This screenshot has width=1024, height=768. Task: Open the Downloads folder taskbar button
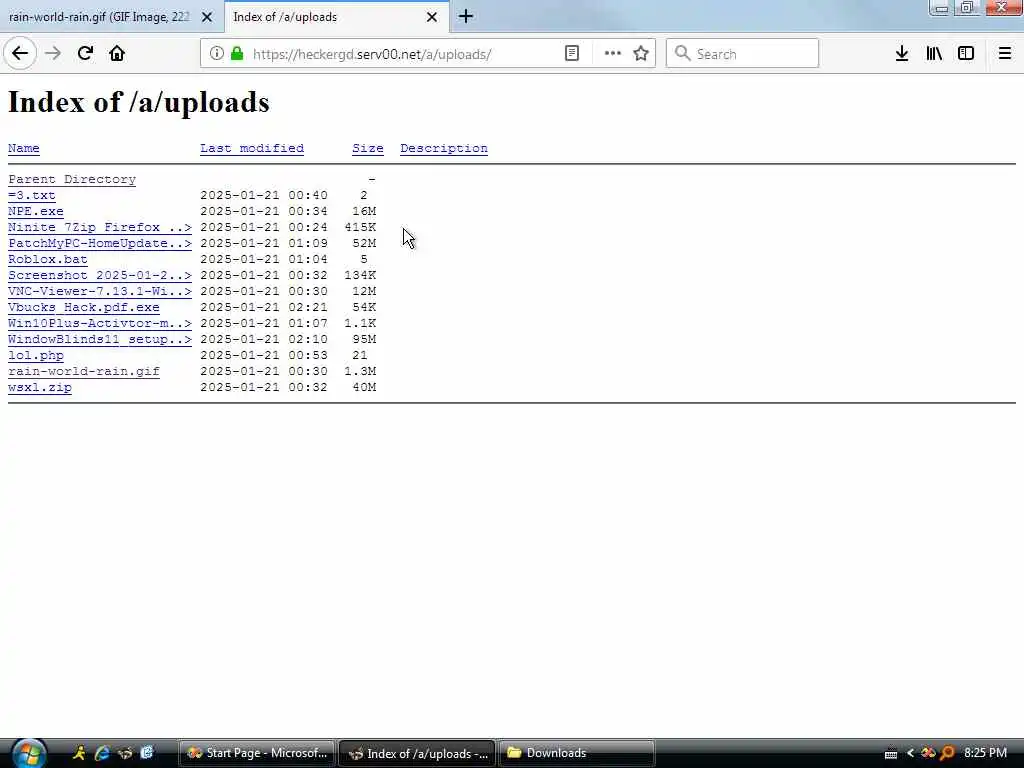click(x=577, y=753)
